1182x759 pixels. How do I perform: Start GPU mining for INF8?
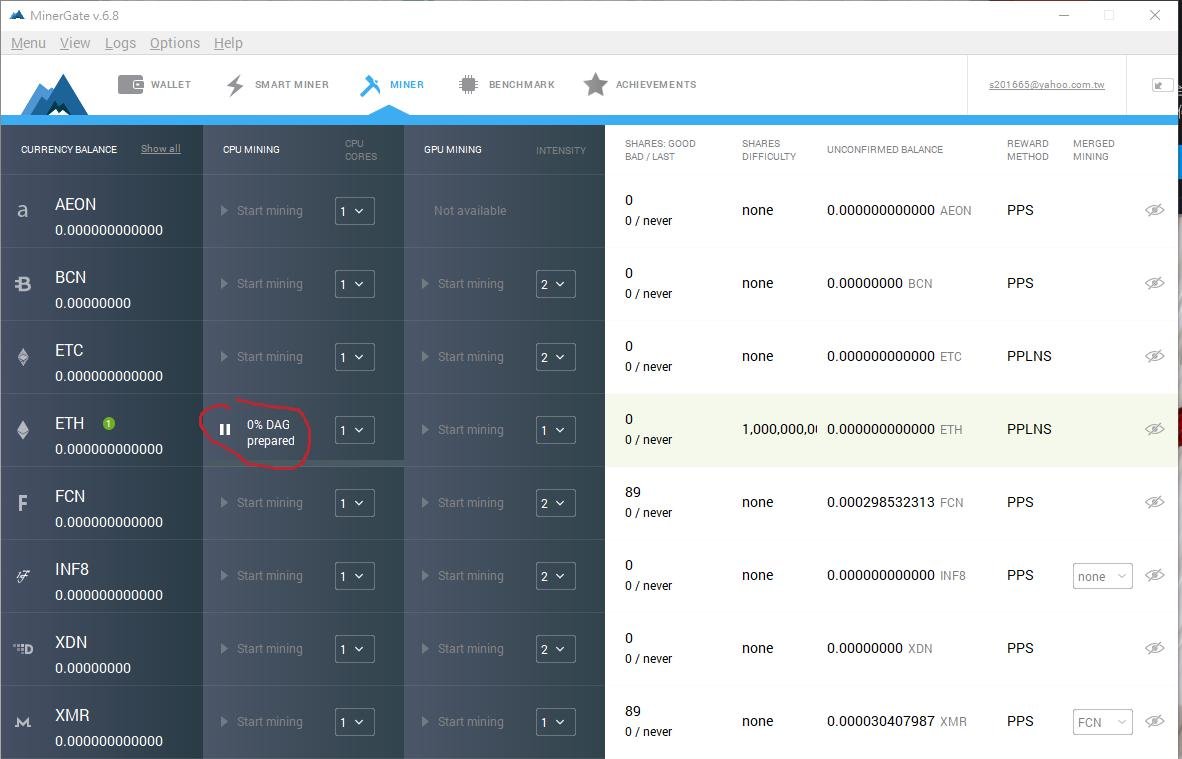tap(462, 577)
